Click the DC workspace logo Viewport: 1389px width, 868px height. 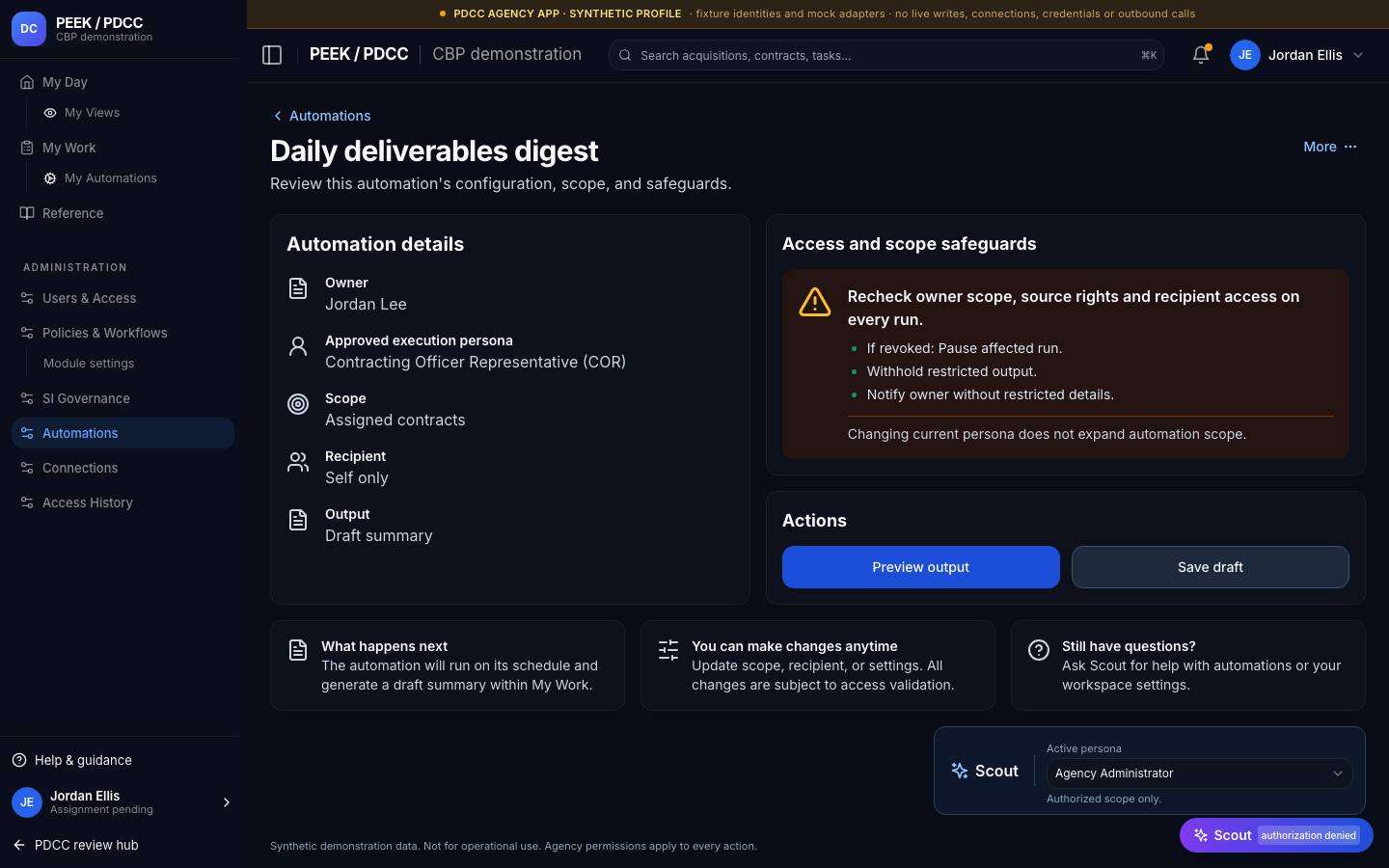point(29,29)
